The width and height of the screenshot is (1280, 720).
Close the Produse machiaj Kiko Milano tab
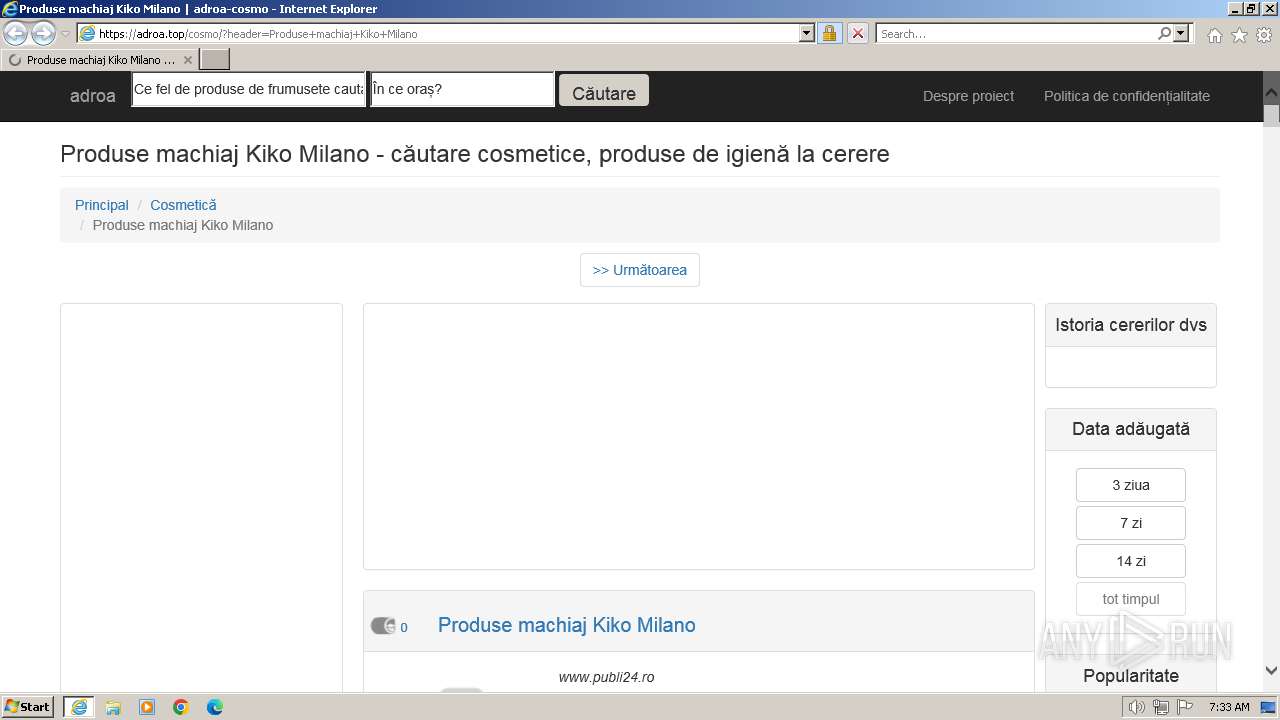click(x=187, y=60)
